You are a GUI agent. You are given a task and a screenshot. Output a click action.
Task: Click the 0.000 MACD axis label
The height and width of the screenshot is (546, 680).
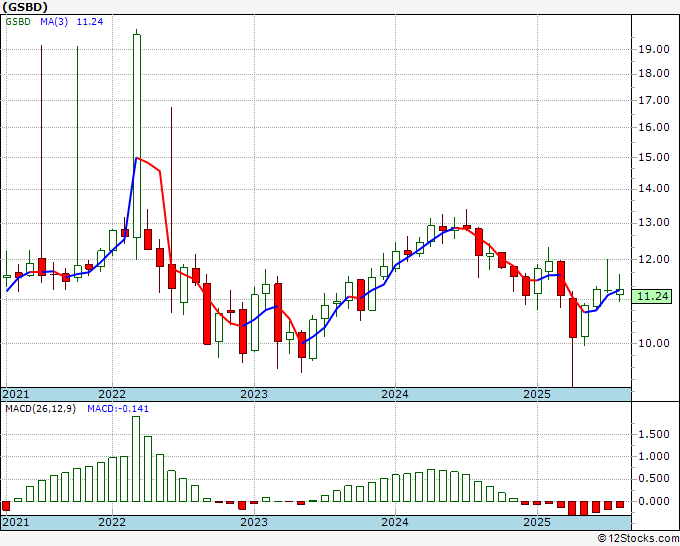(654, 501)
